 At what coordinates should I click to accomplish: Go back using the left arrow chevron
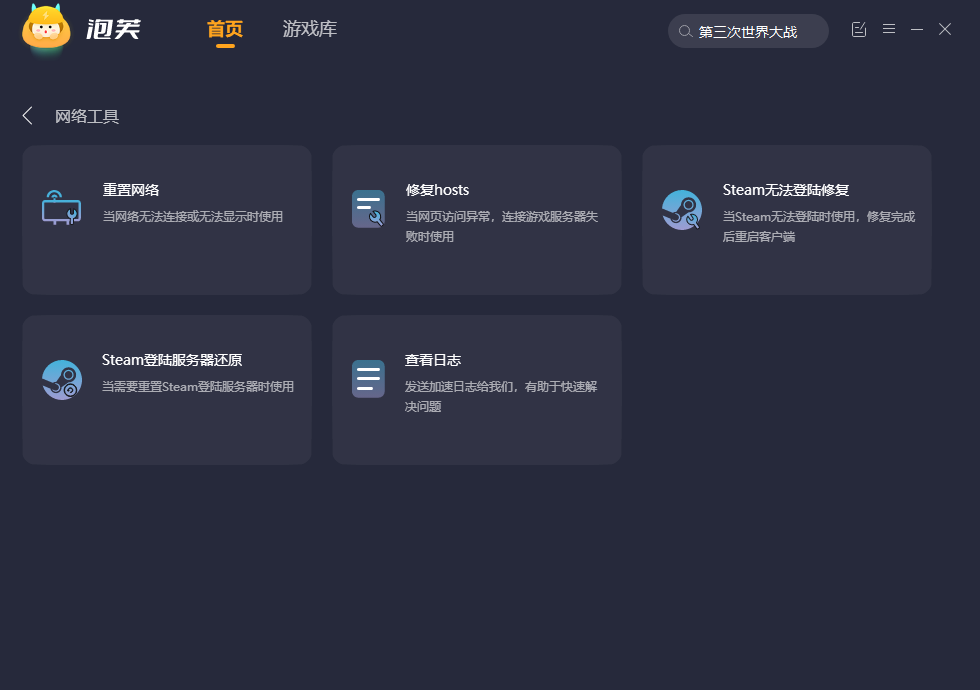(x=28, y=116)
